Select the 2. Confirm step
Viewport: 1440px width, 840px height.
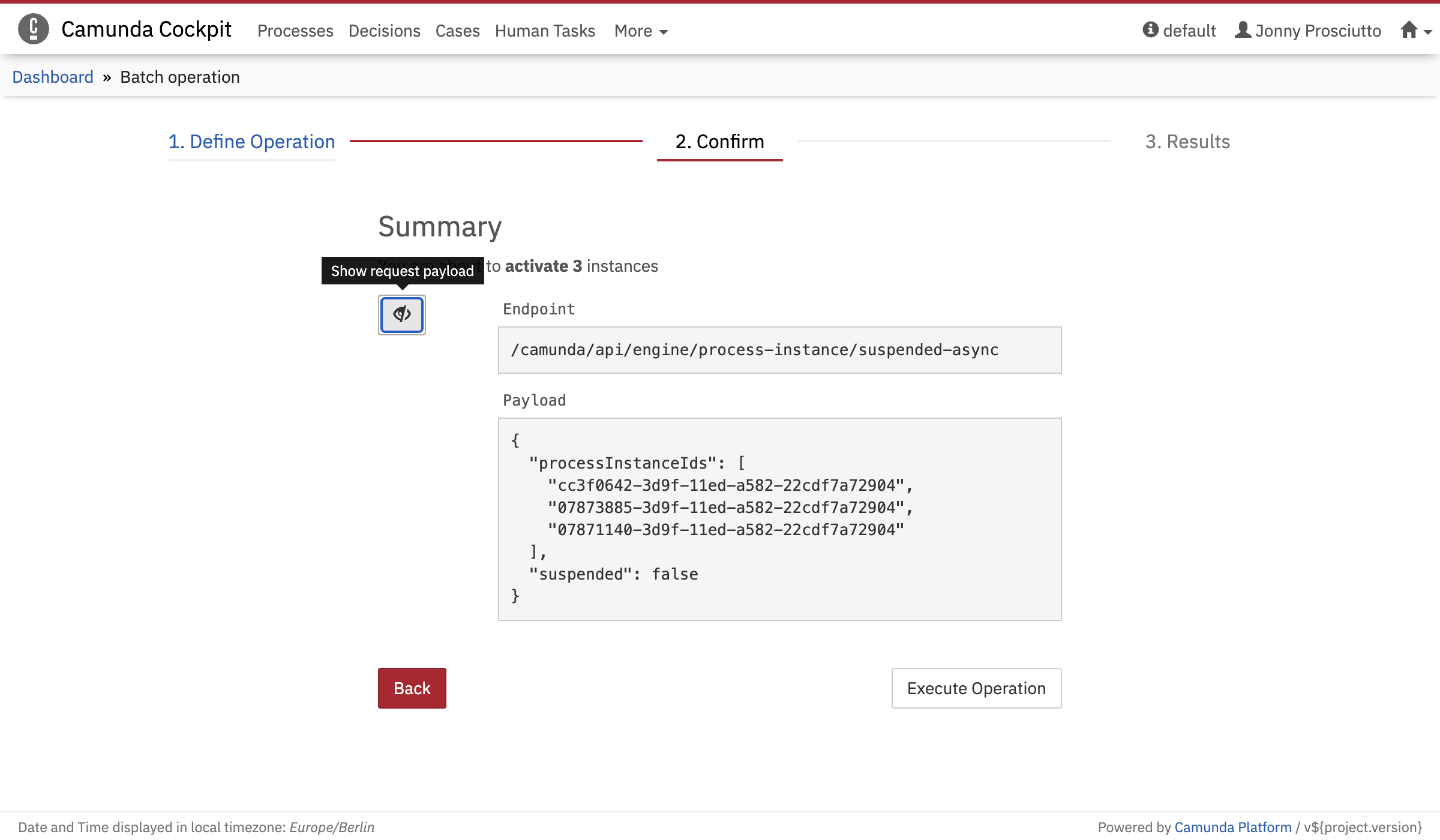point(719,142)
